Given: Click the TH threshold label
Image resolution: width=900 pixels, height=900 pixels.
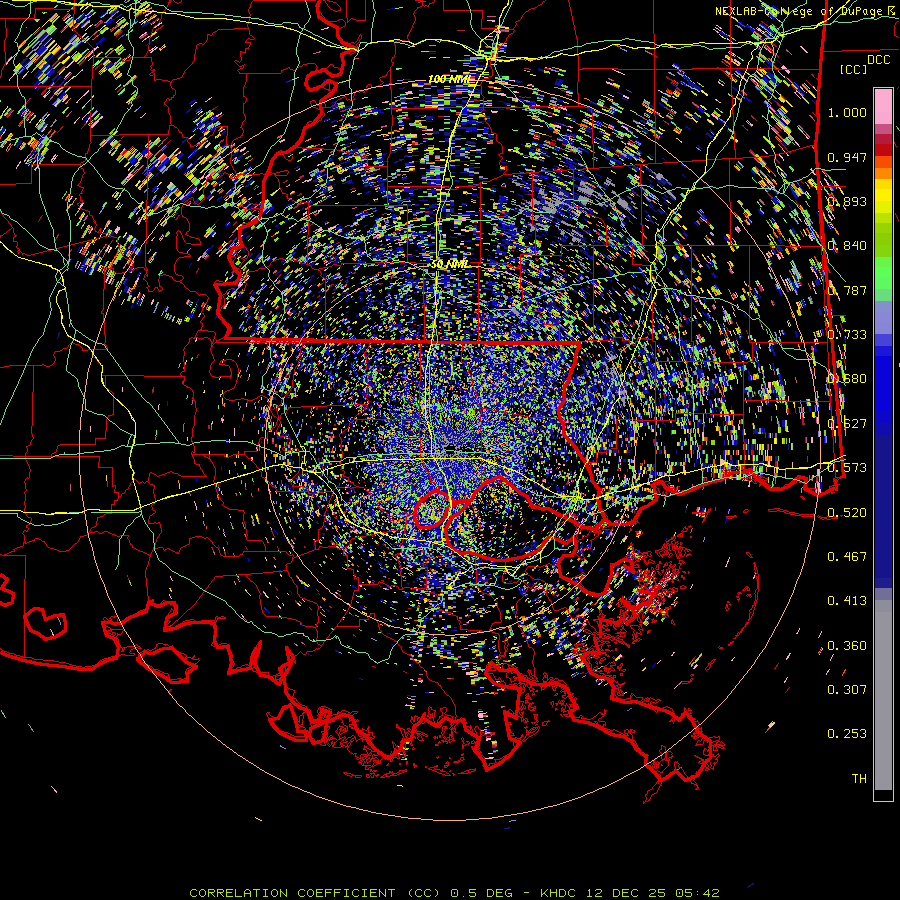Looking at the screenshot, I should (859, 778).
